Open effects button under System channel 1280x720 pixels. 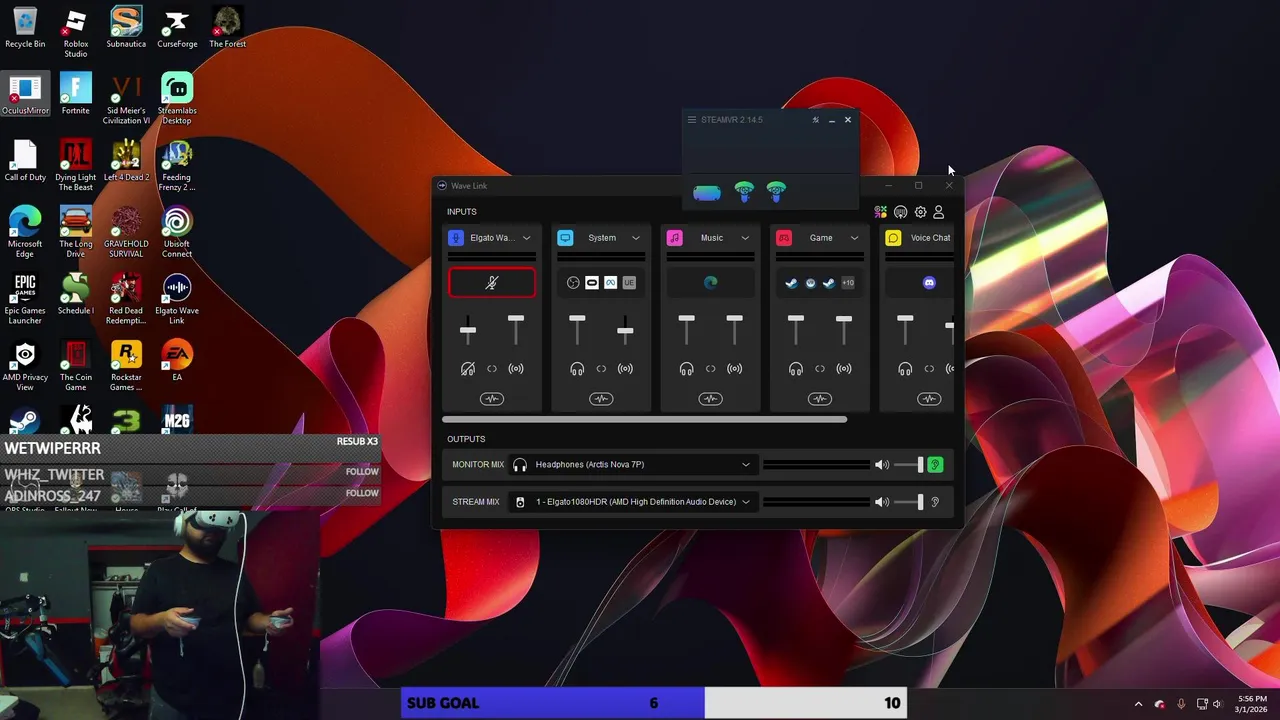point(601,399)
